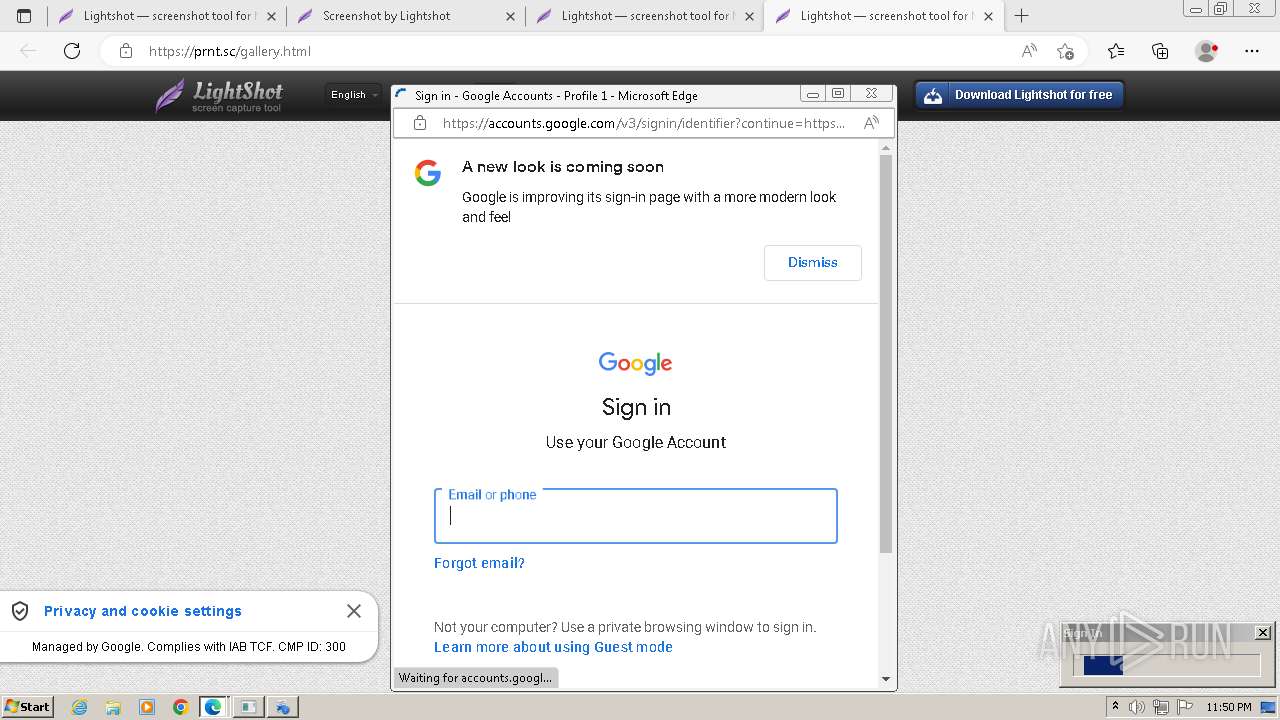Open volume control in system tray

point(1137,707)
